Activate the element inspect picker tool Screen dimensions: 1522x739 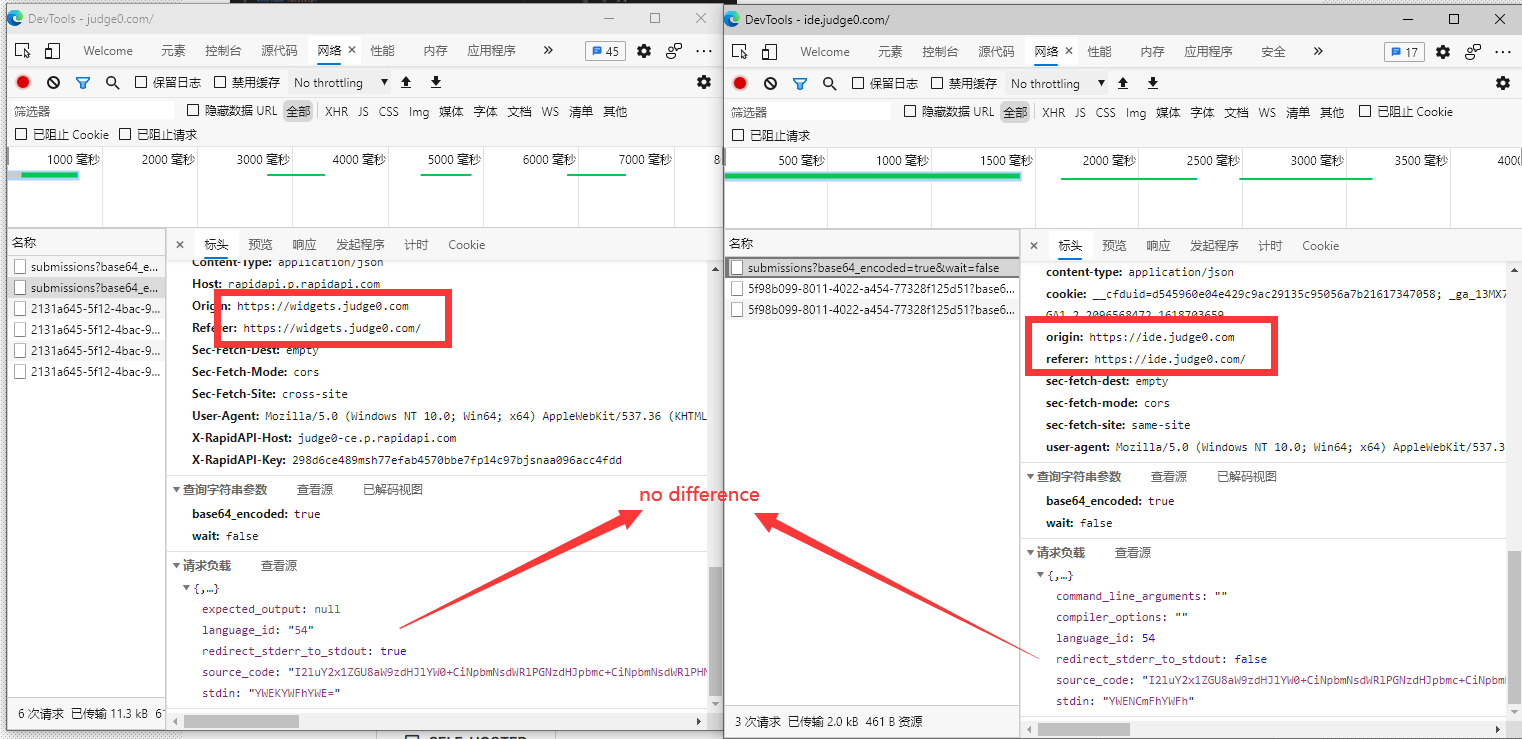point(22,50)
